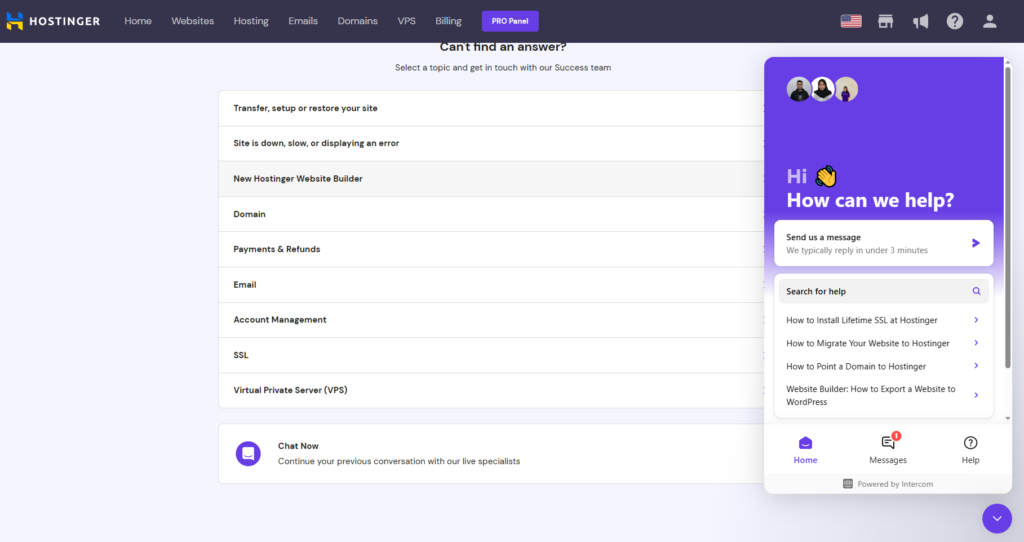Click Powered by Intercom link
The image size is (1024, 542).
coord(888,484)
